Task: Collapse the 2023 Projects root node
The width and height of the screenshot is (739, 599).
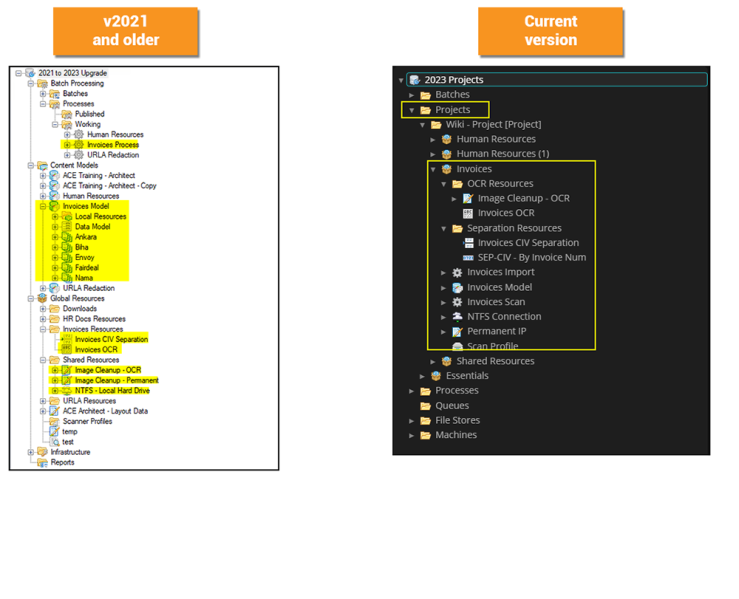Action: coord(401,80)
